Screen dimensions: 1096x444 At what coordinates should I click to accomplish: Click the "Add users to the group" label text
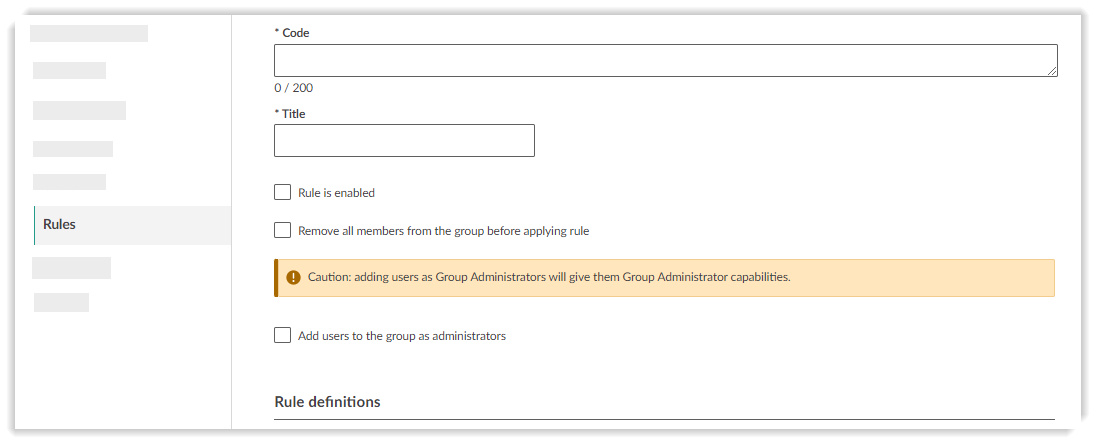click(x=402, y=336)
